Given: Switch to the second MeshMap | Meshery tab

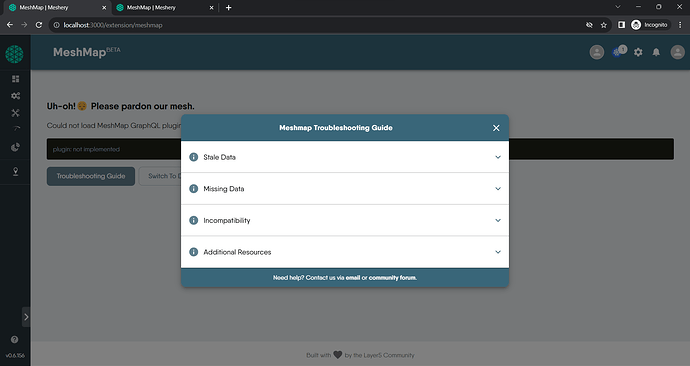Looking at the screenshot, I should click(164, 7).
